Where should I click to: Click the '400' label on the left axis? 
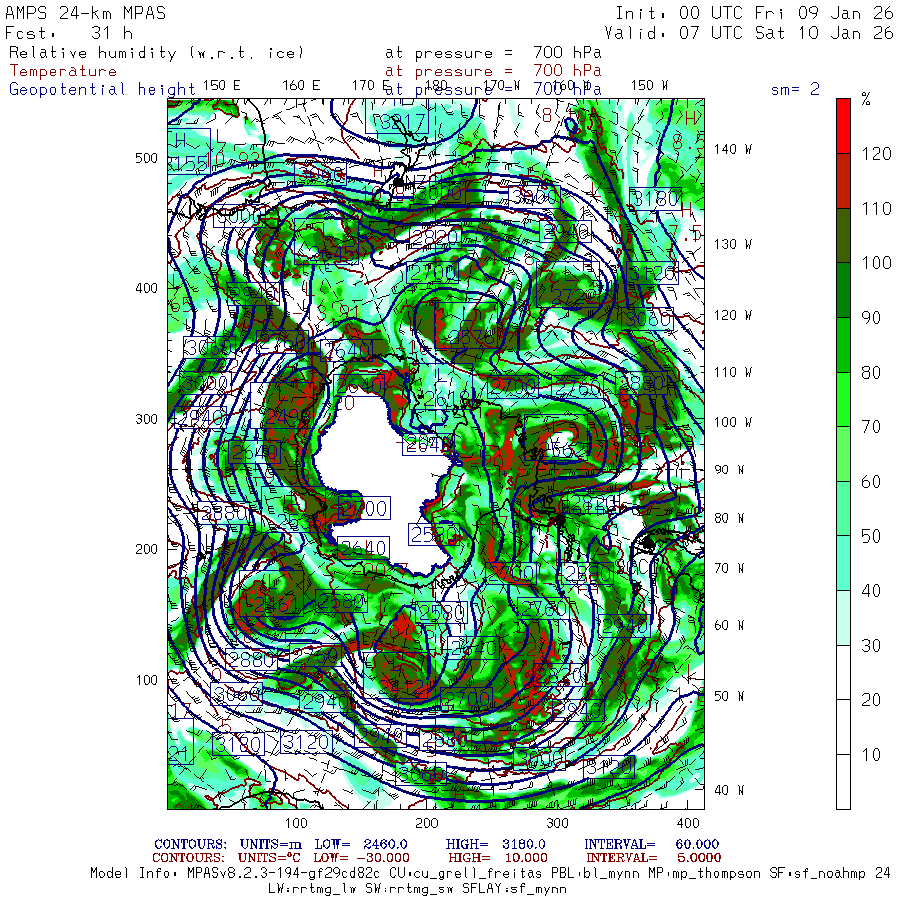[146, 289]
